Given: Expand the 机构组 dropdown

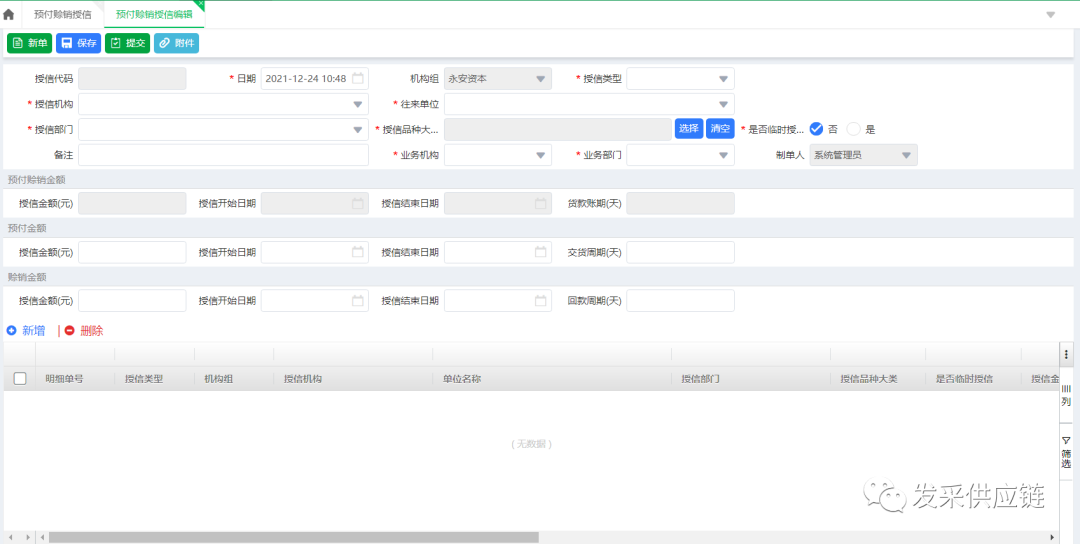Looking at the screenshot, I should coord(541,79).
